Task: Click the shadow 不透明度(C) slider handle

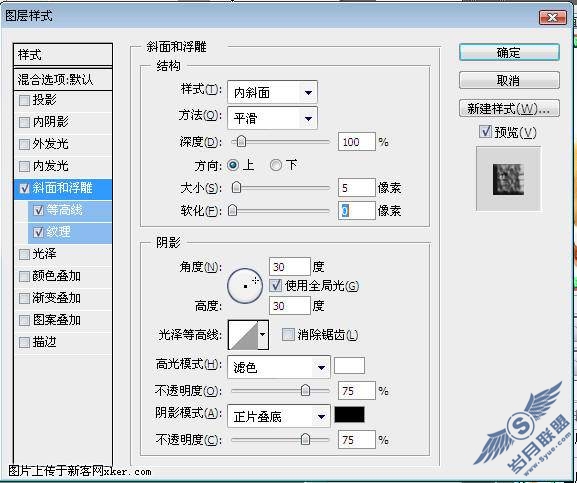Action: (x=305, y=439)
